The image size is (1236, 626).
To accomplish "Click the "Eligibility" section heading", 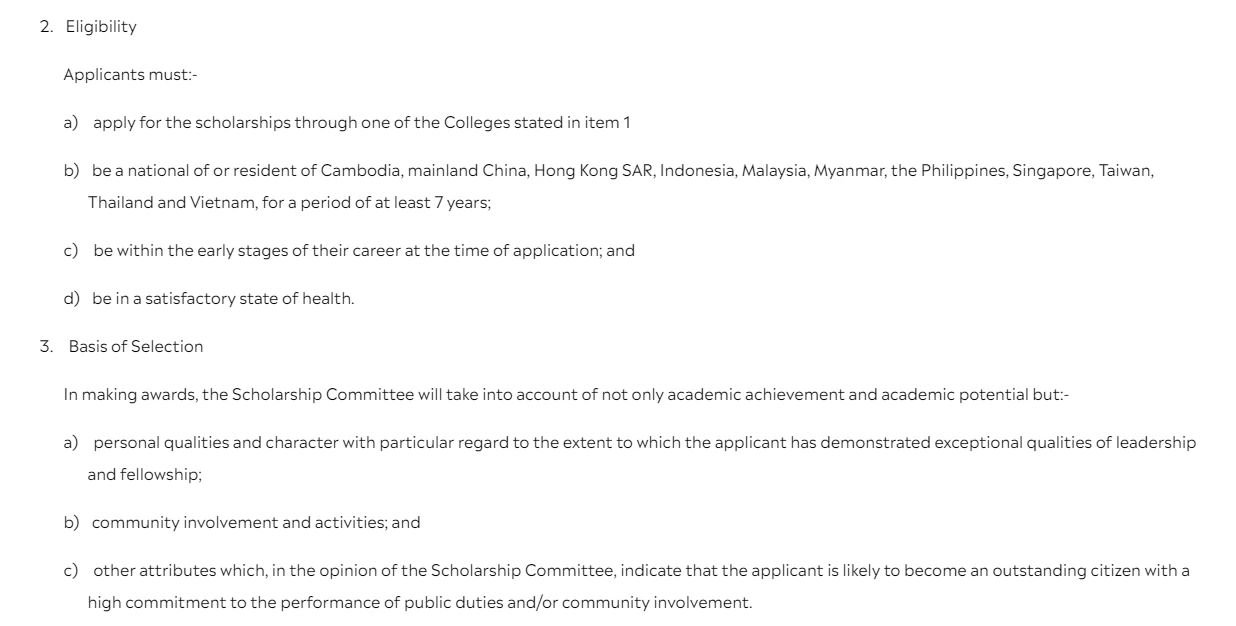I will tap(101, 27).
